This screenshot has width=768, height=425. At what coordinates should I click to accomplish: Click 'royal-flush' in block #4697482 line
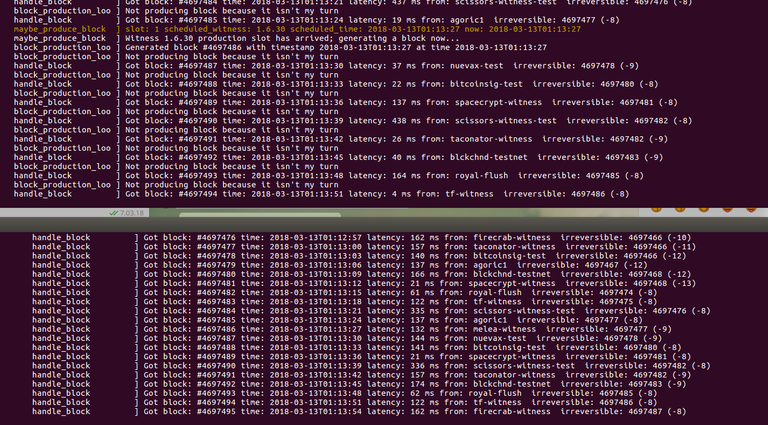tap(495, 292)
